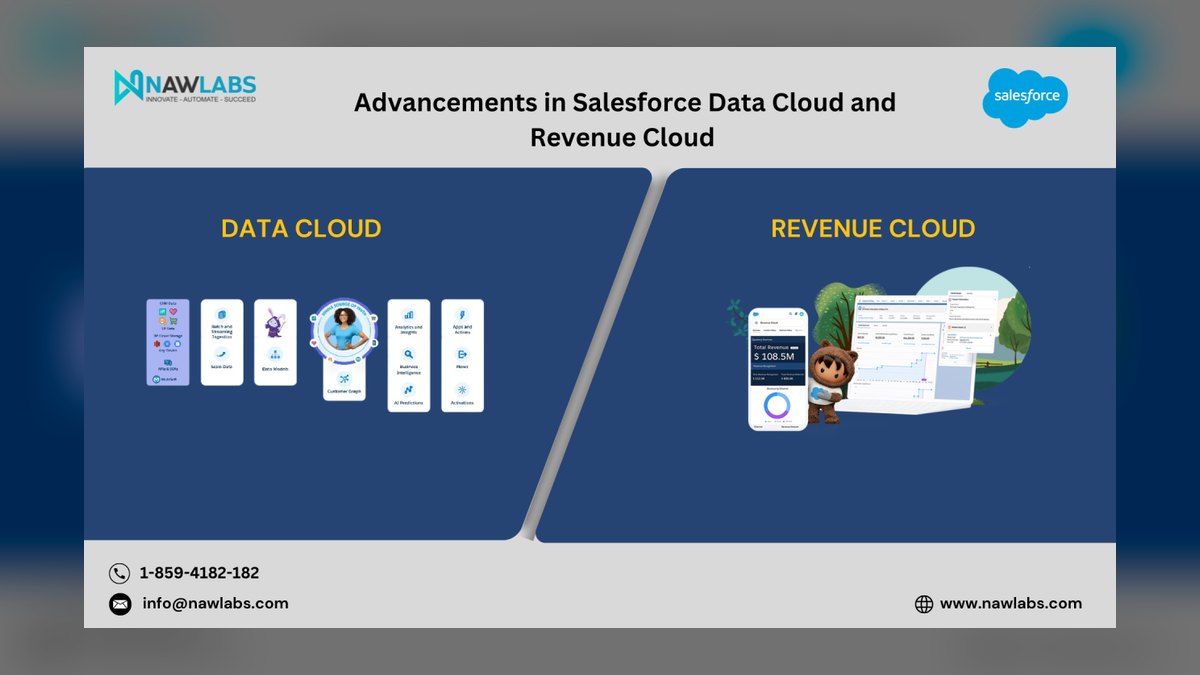Click the floating details card beside the laptop
1200x675 pixels.
point(971,321)
